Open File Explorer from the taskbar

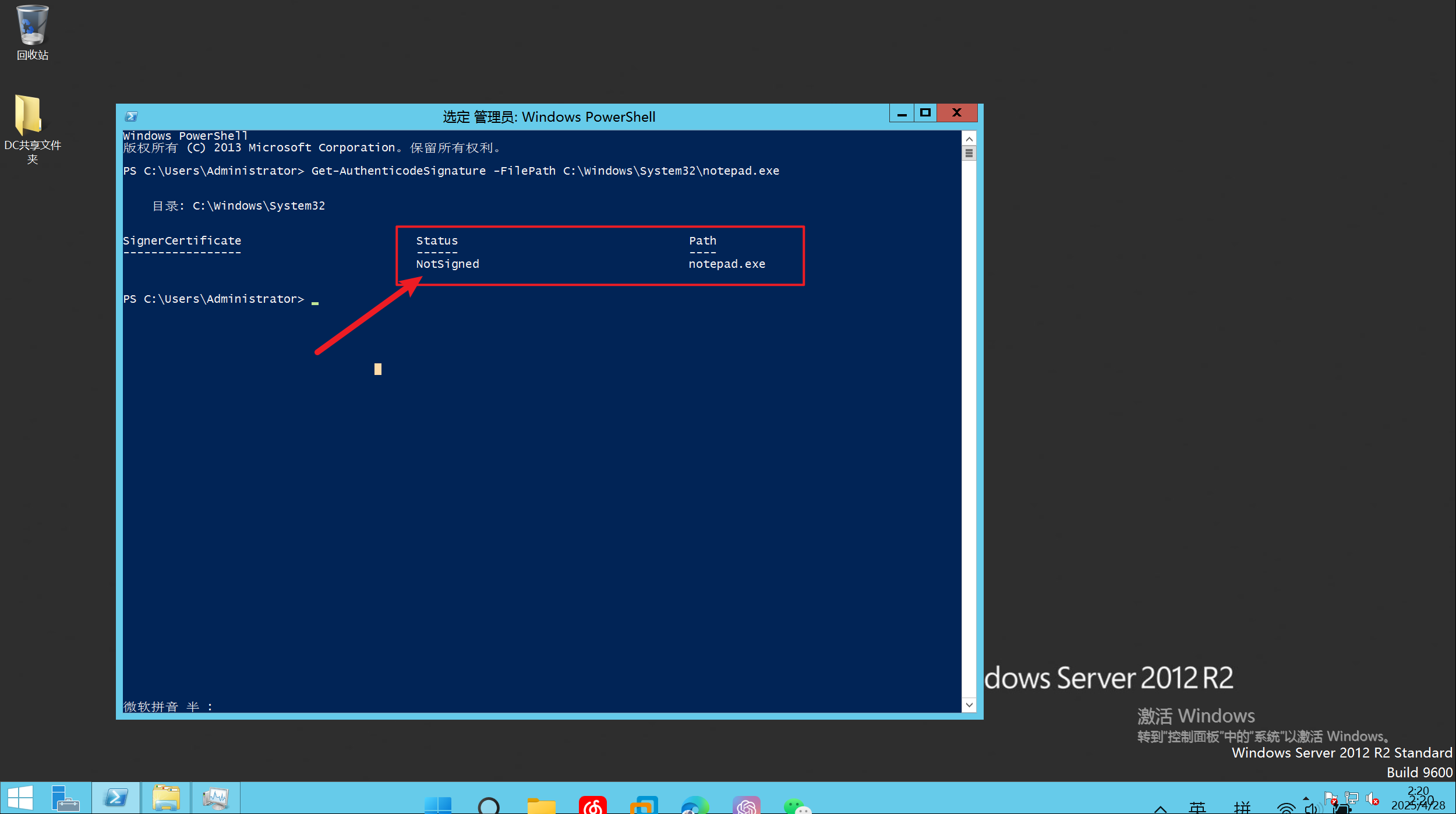[166, 798]
